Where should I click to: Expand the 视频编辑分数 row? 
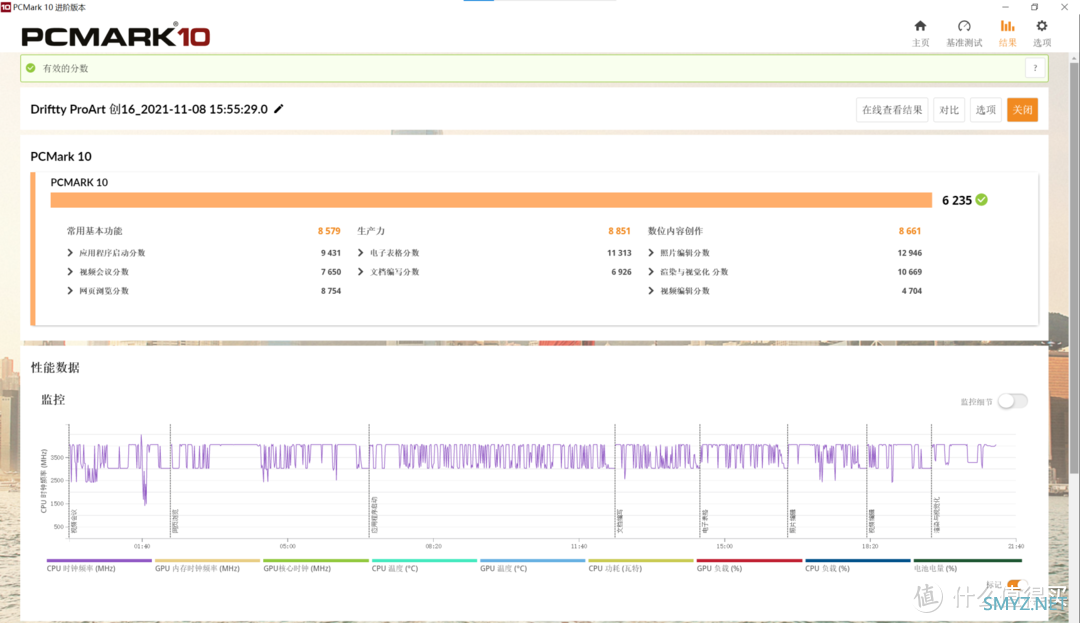pos(651,291)
